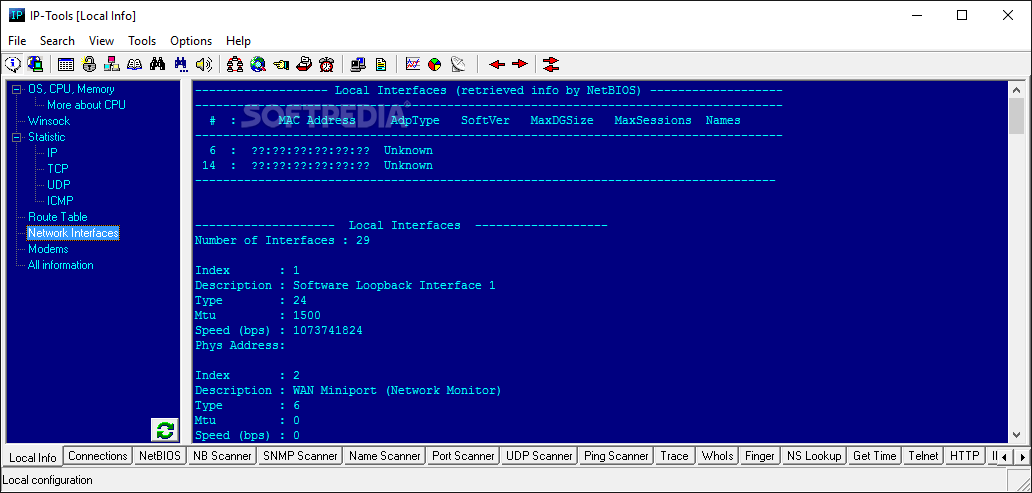Click the scrollbar up arrow in output pane
Screen dimensions: 1032x493
[1017, 90]
